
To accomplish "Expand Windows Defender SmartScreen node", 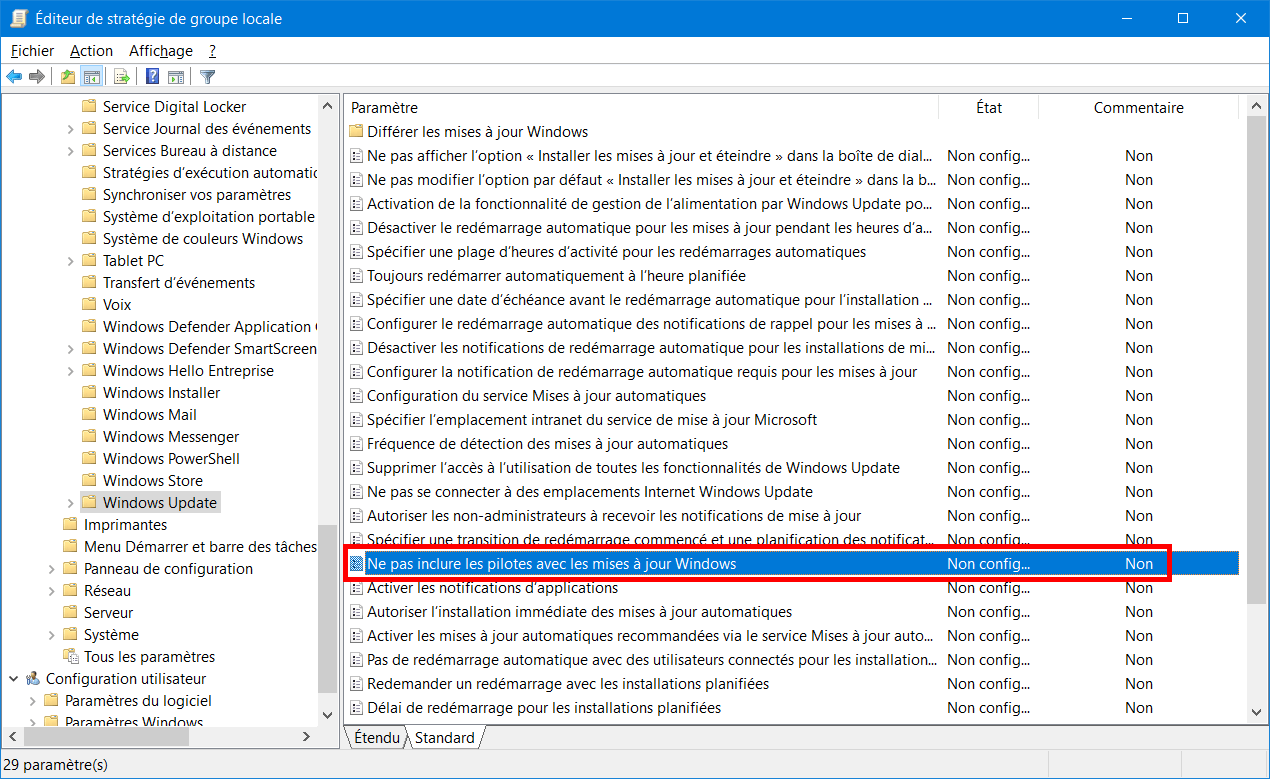I will click(70, 349).
